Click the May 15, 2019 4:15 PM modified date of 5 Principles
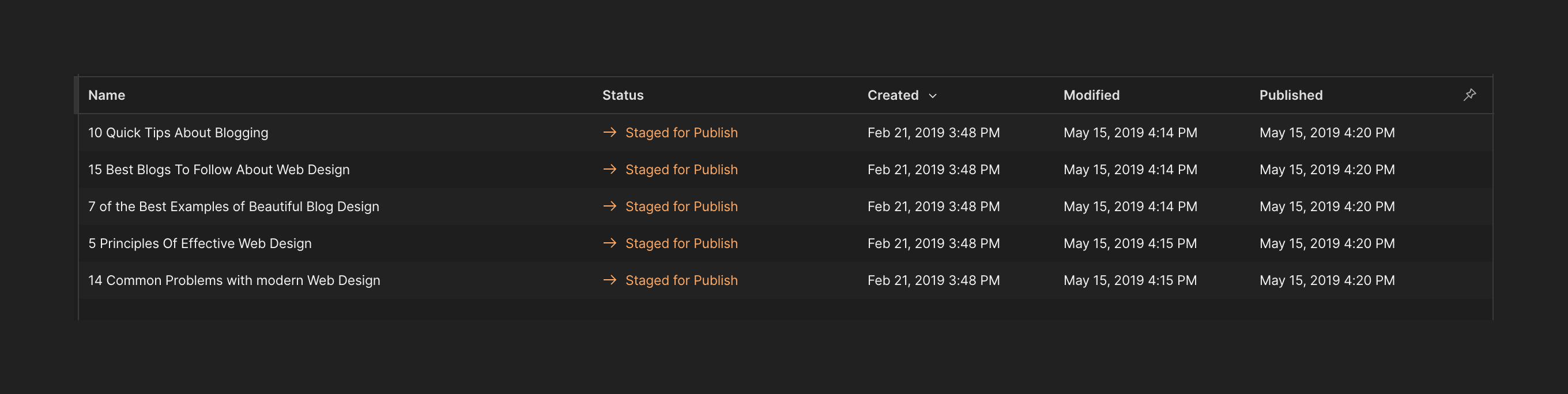Screen dimensions: 1568x394 tap(1130, 243)
